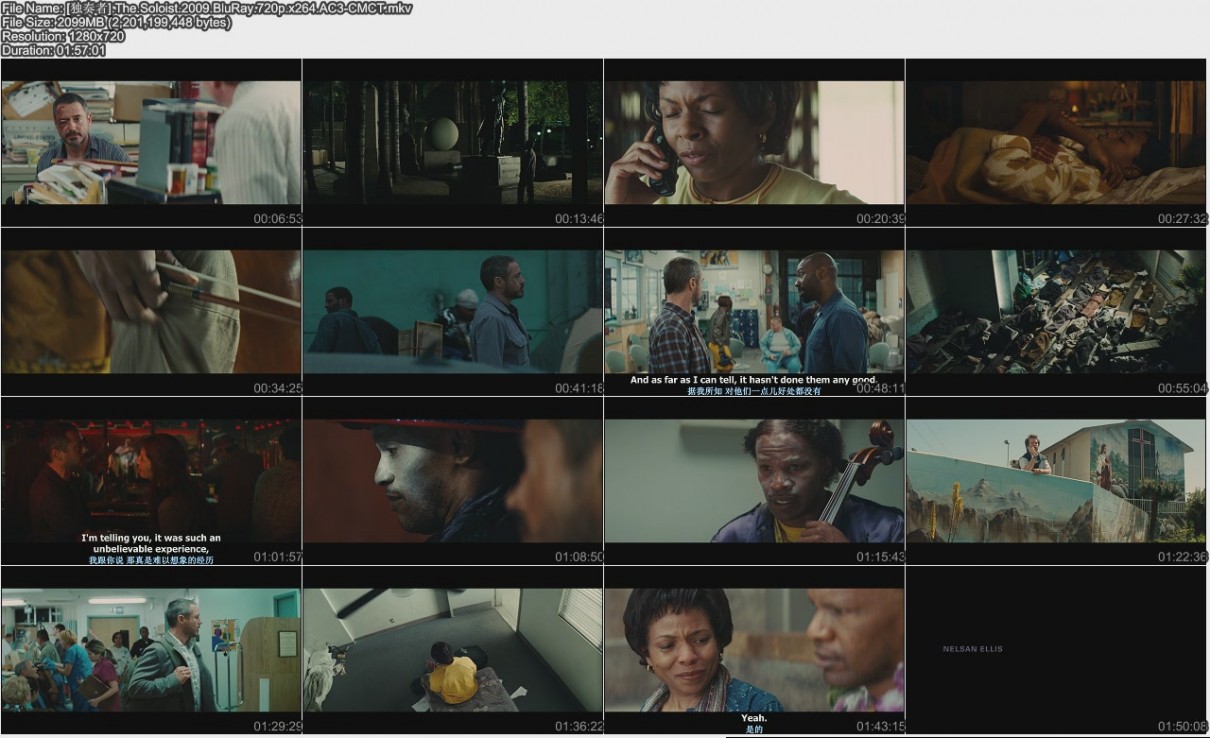1210x738 pixels.
Task: Click the Resolution 1280x720 line
Action: tap(63, 36)
